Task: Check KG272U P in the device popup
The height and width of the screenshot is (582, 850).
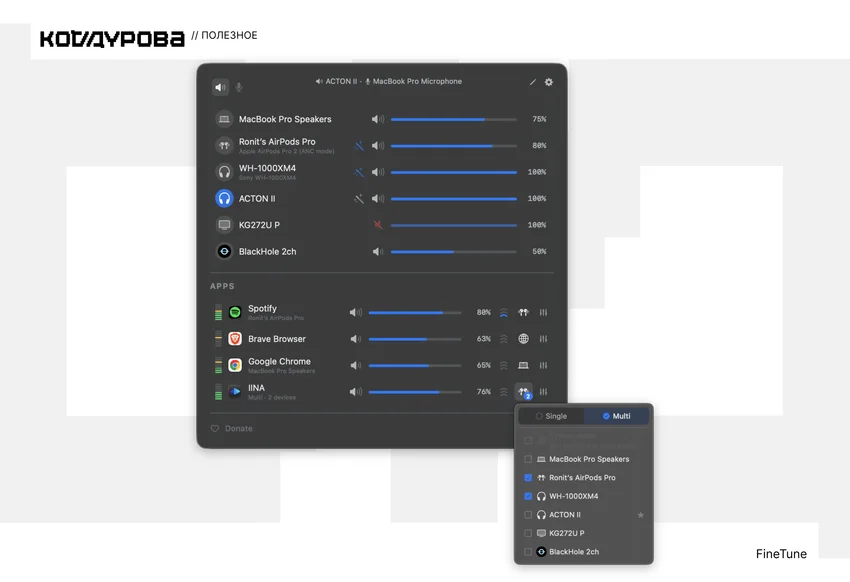Action: (x=528, y=533)
